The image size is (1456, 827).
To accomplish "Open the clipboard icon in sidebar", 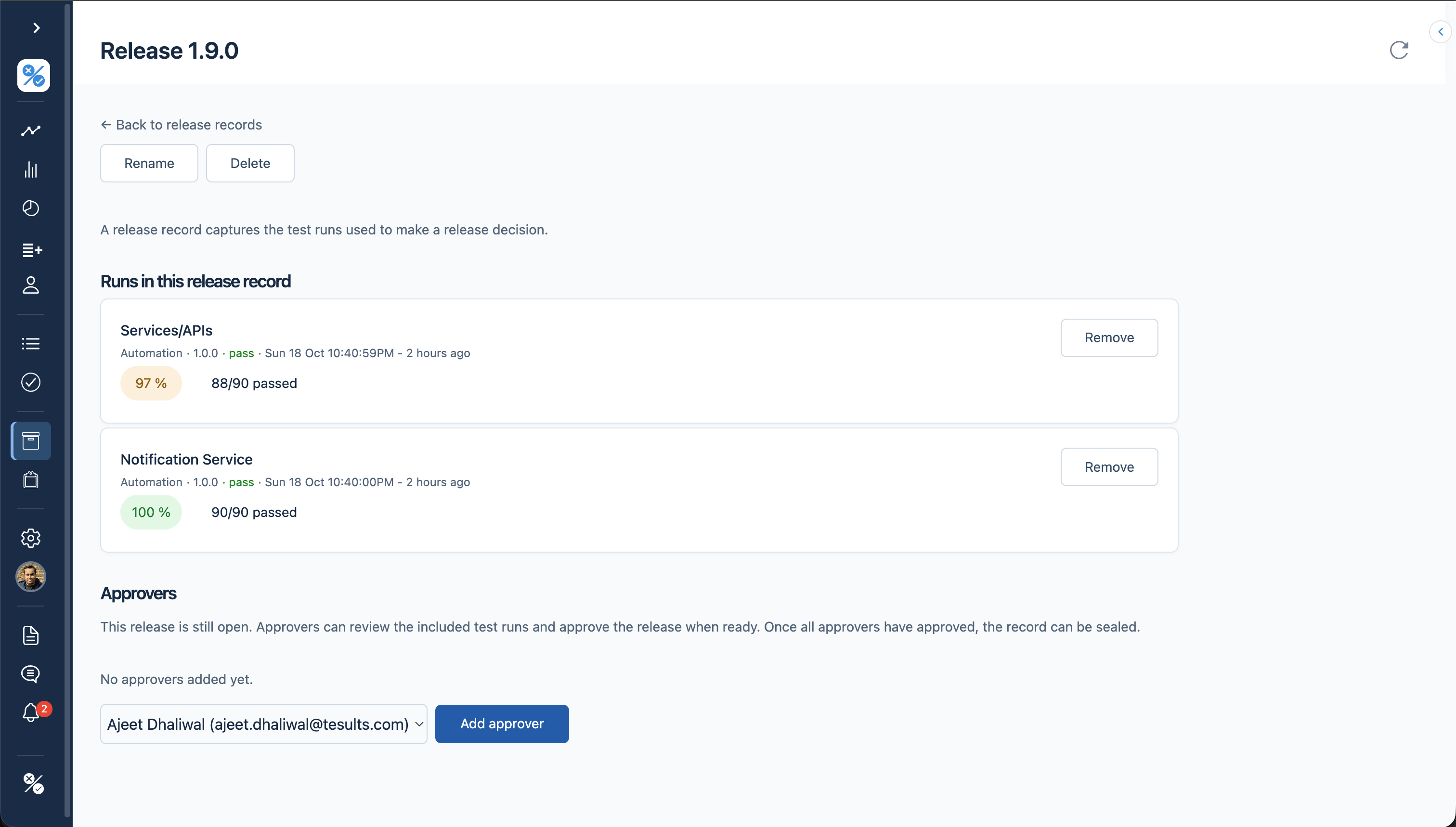I will click(x=31, y=480).
